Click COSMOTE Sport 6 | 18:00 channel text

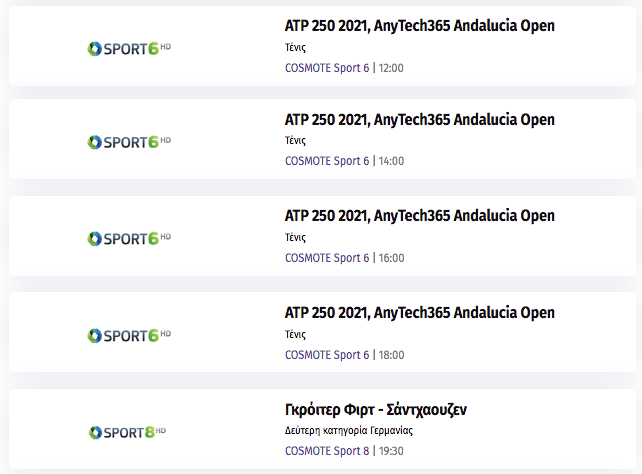point(344,355)
